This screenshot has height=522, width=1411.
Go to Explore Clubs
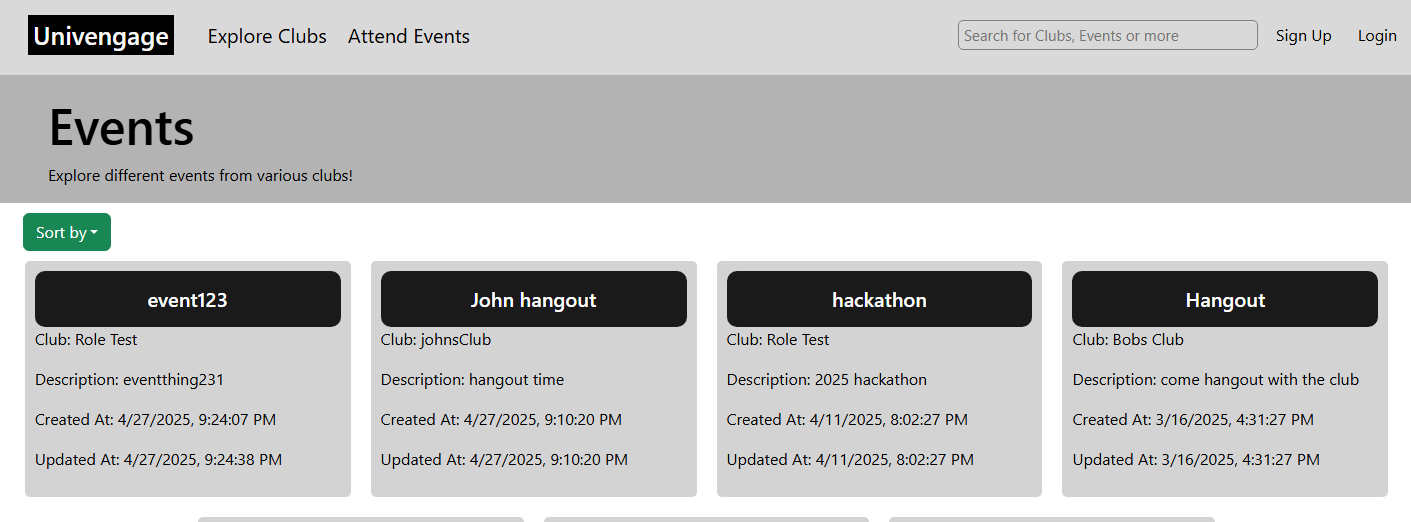[x=267, y=36]
